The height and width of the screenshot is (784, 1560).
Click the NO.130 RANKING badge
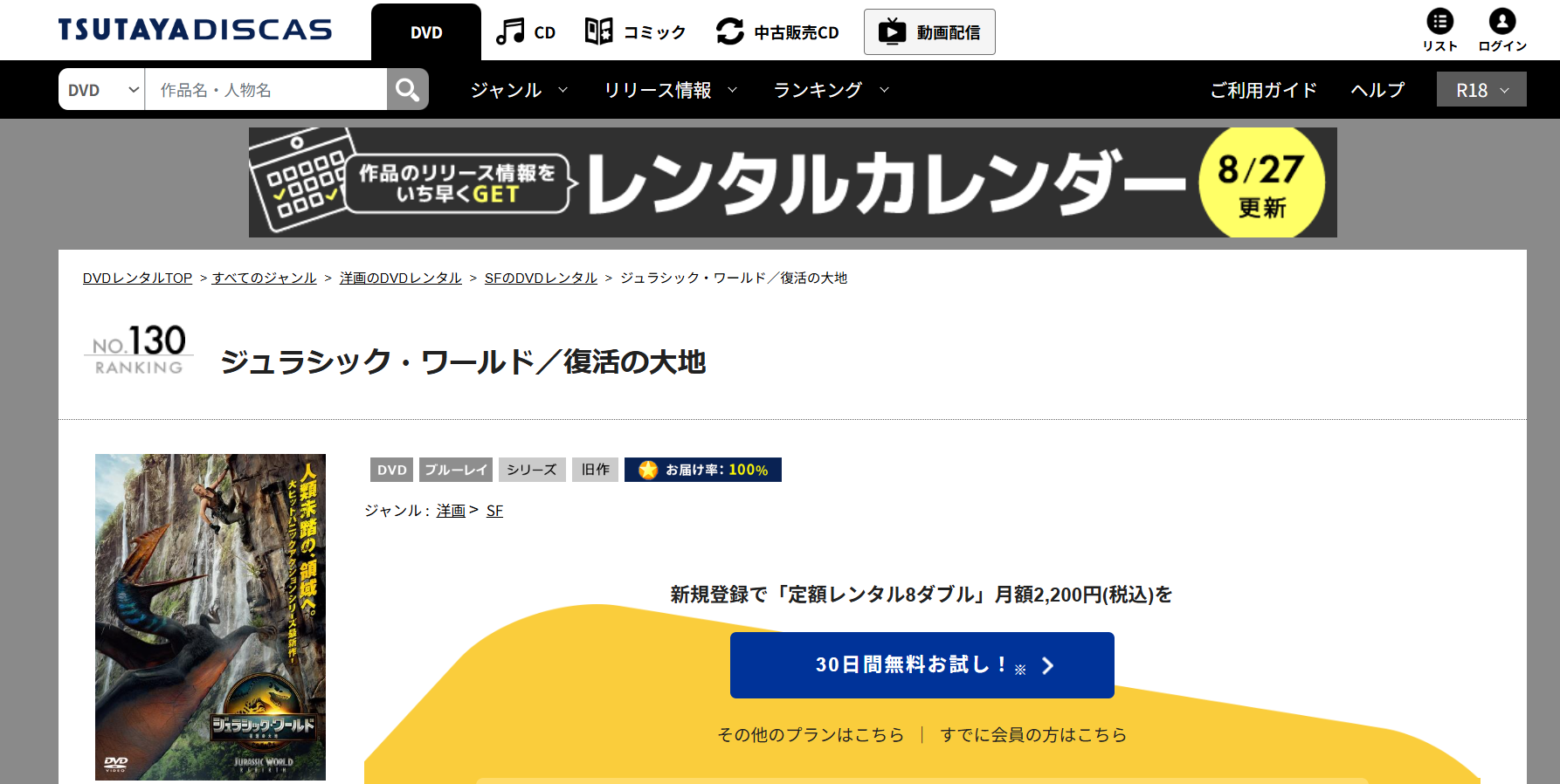click(x=139, y=350)
